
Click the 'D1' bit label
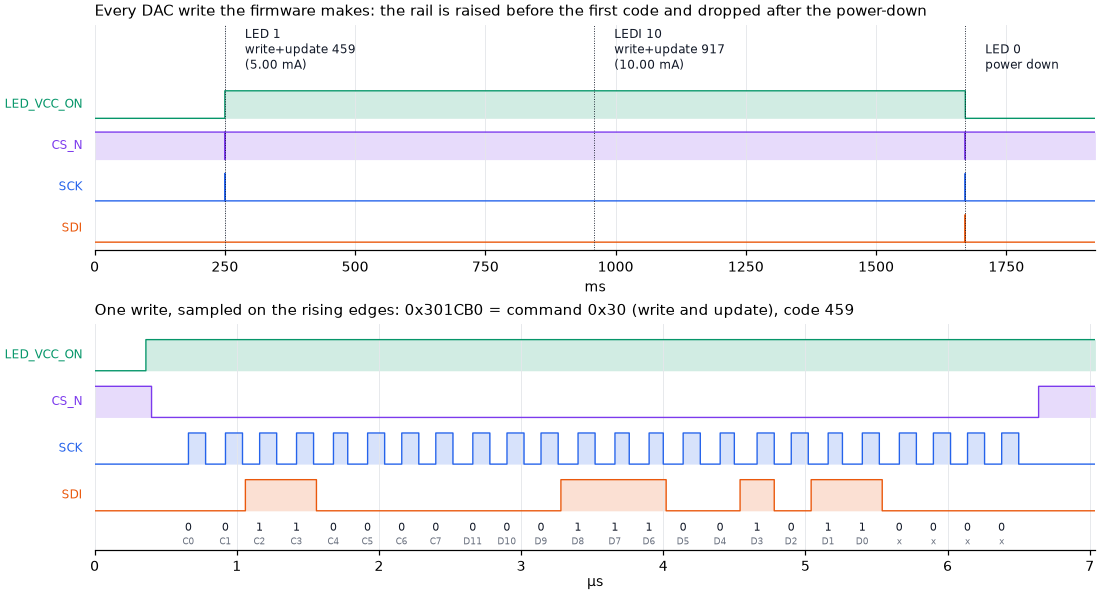(x=828, y=541)
